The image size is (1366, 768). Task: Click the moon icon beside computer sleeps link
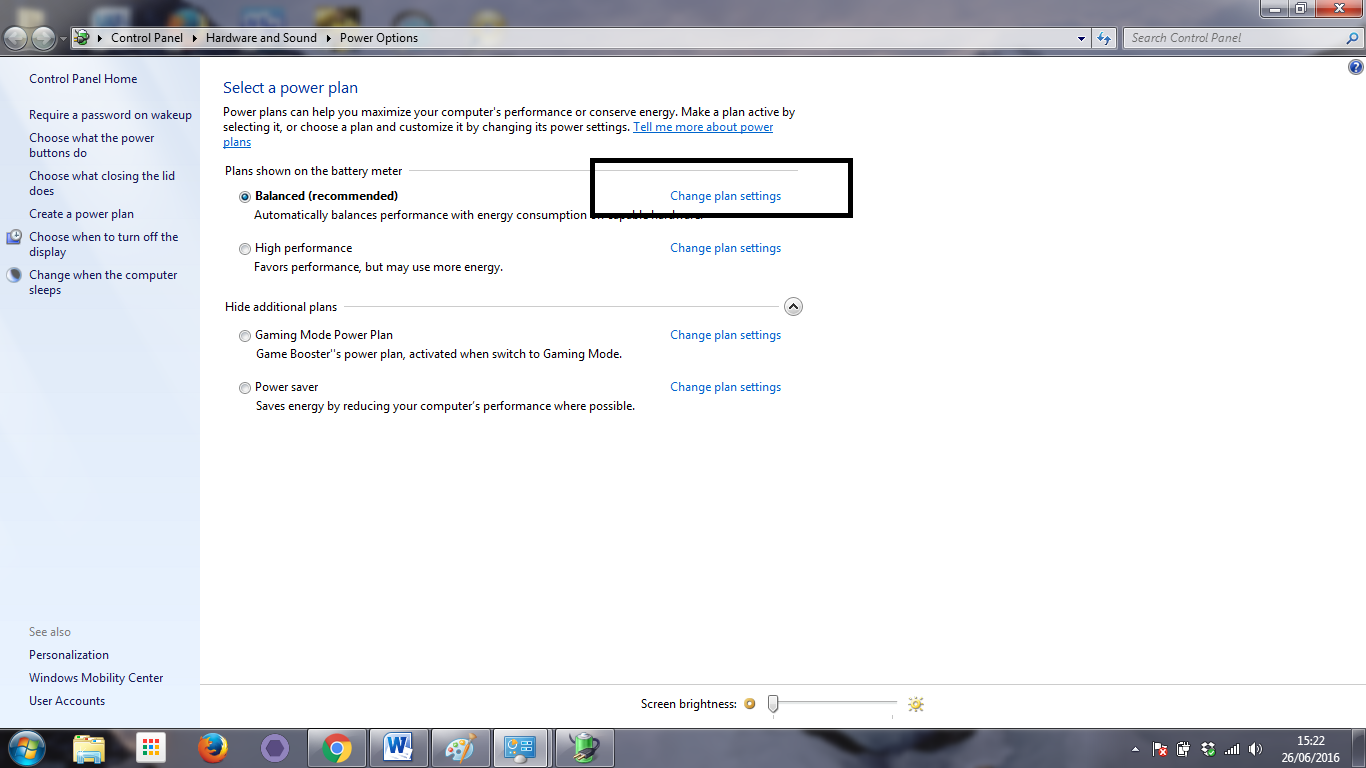pos(14,275)
